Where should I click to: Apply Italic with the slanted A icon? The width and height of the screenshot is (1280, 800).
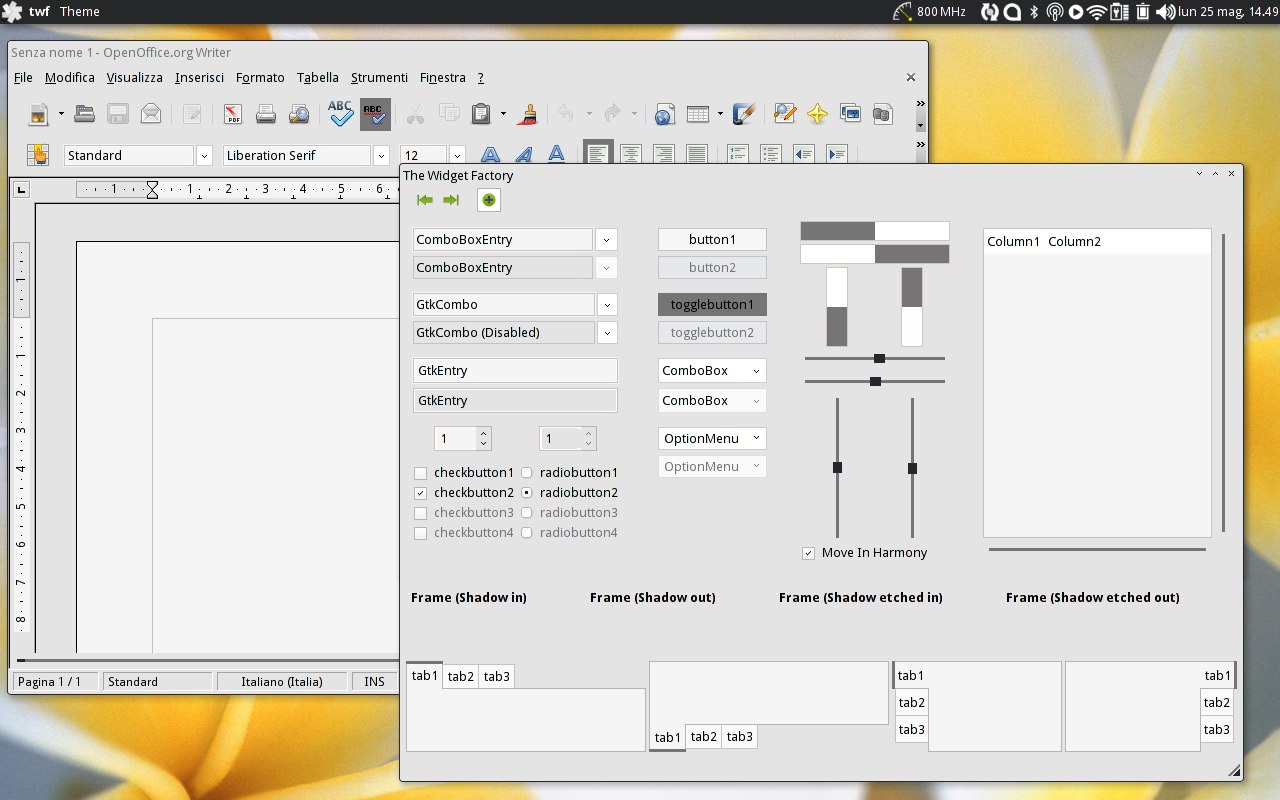pyautogui.click(x=523, y=155)
